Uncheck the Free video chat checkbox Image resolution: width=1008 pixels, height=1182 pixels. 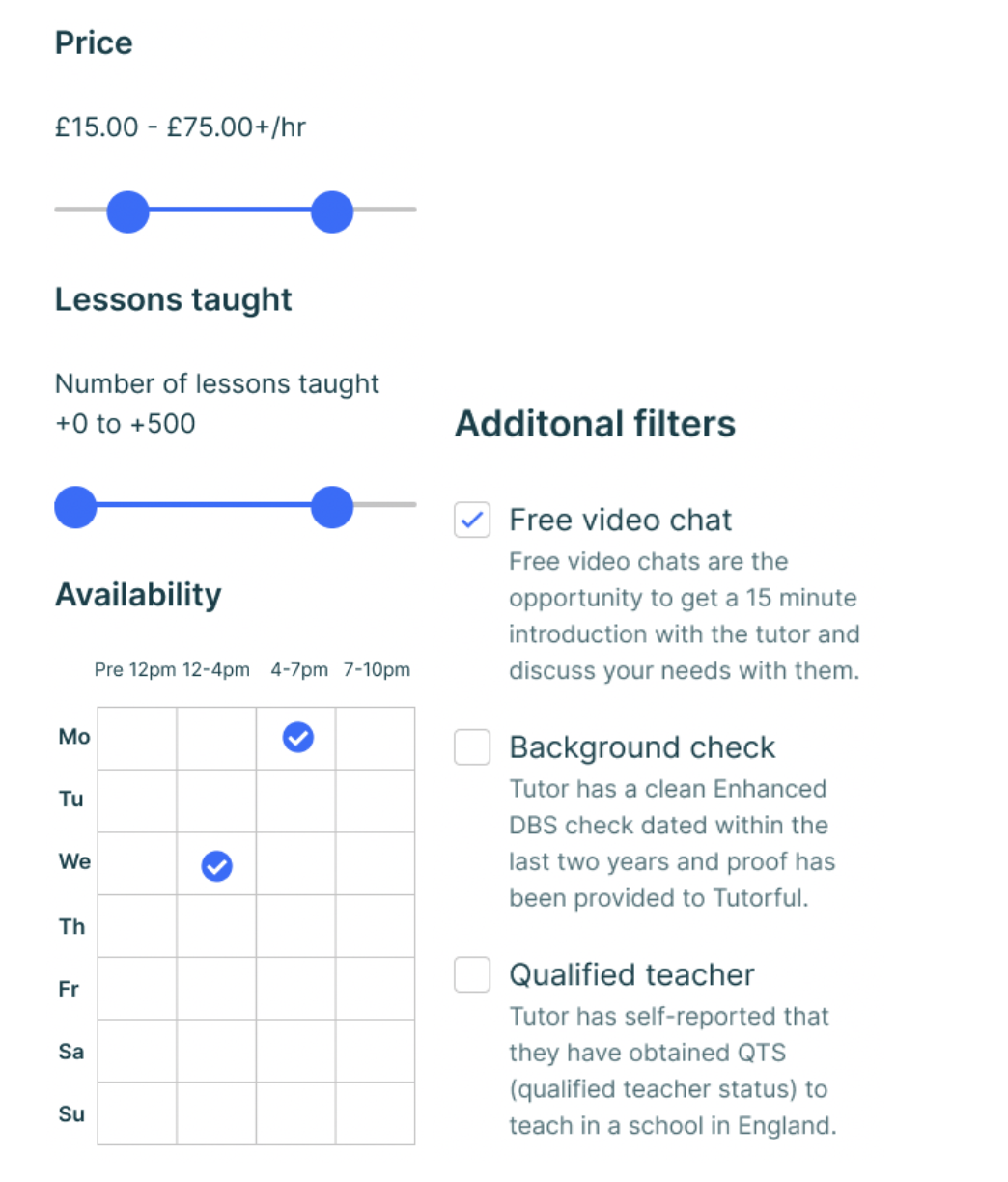pyautogui.click(x=472, y=520)
